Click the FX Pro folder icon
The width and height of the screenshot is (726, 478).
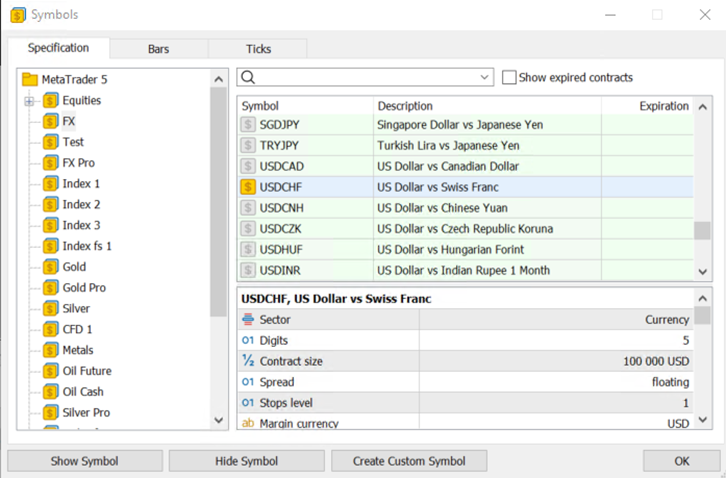click(50, 163)
